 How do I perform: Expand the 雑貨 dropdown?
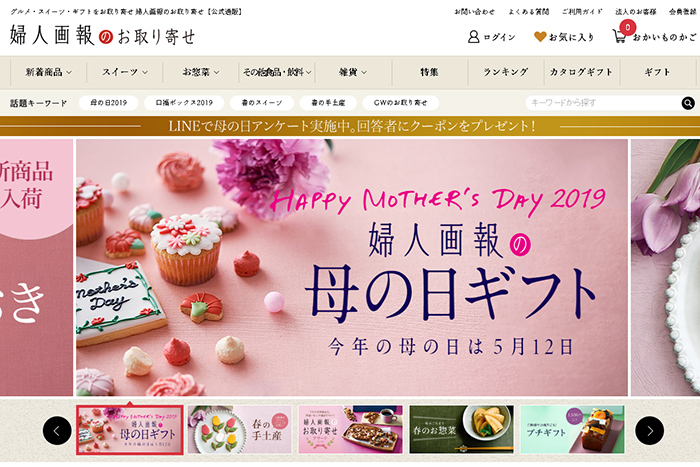[353, 72]
